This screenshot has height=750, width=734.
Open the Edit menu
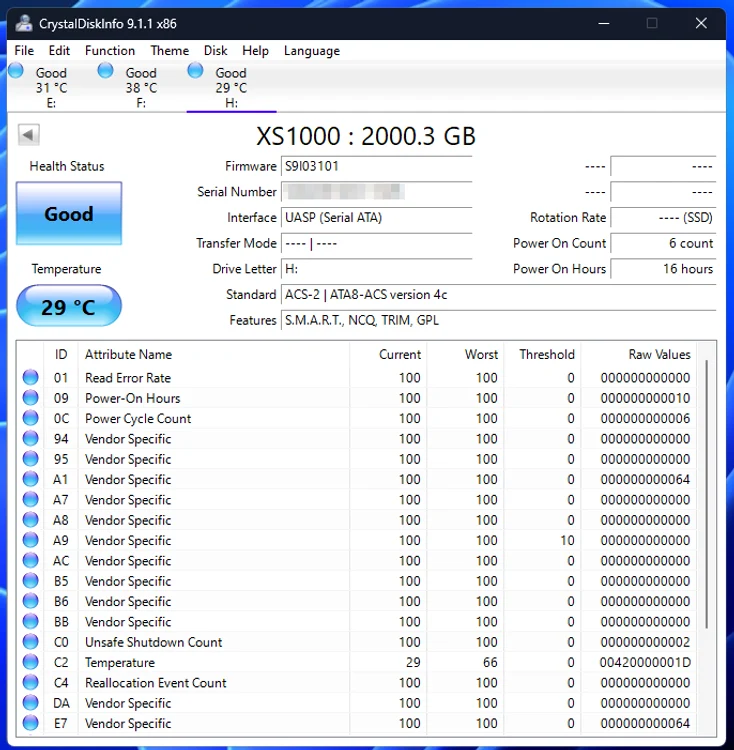[x=59, y=51]
